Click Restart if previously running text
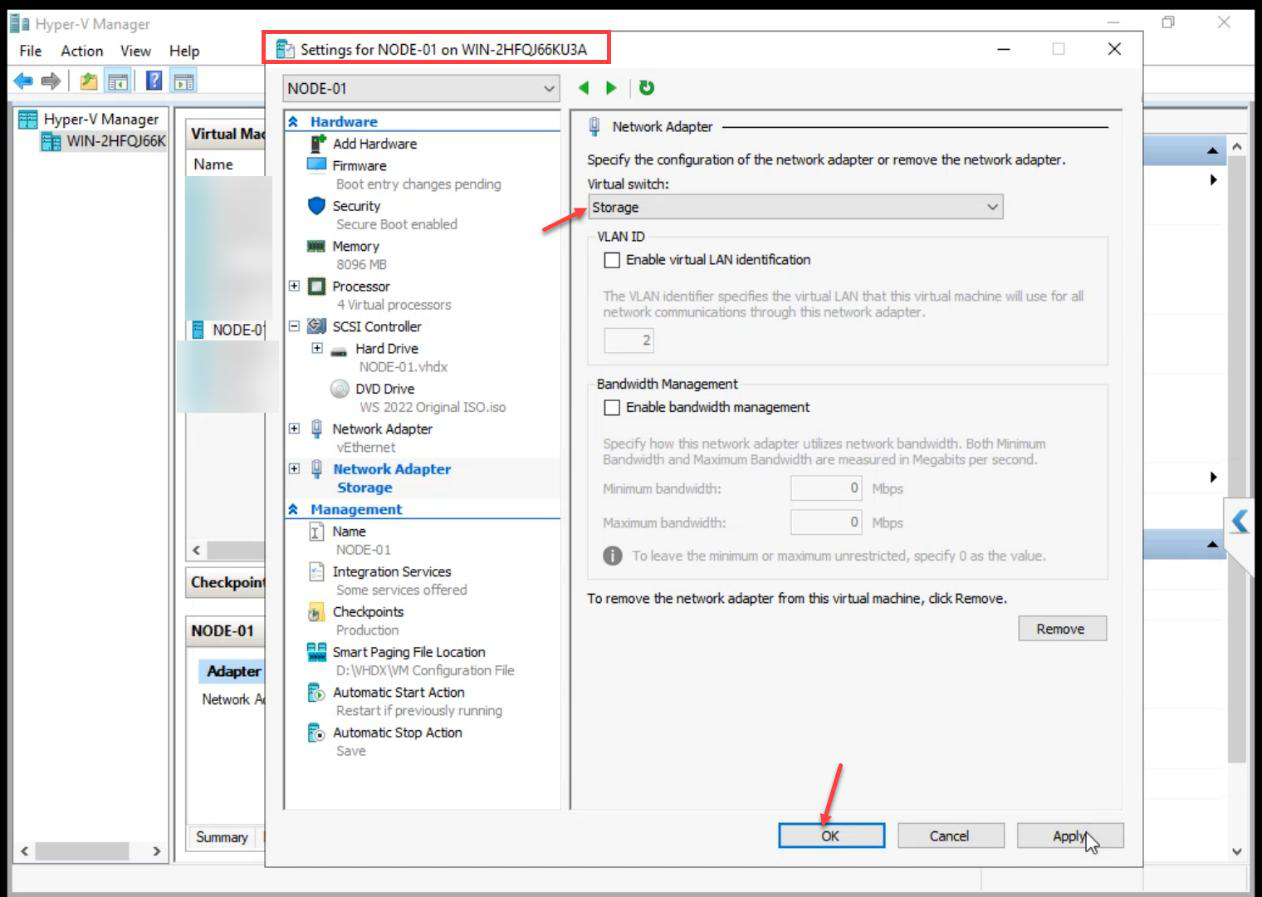Screen dimensions: 1262x897 (419, 711)
